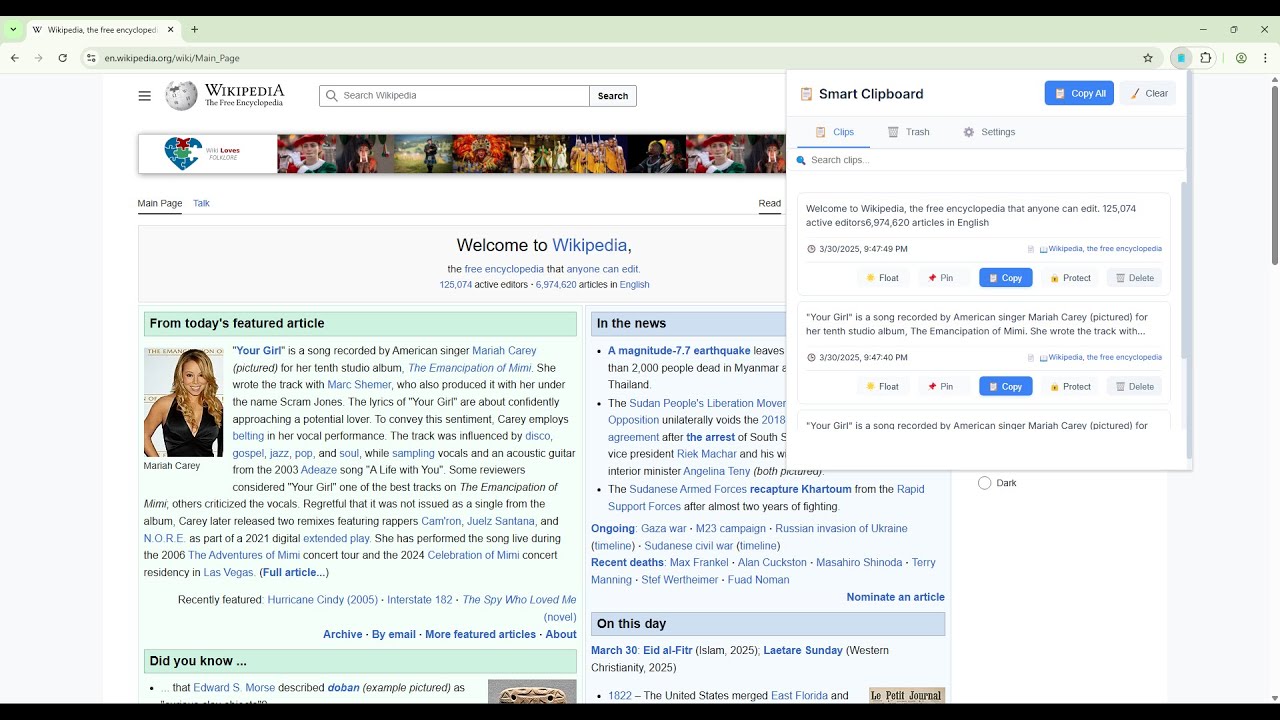Click the 'Nominate an article' link

(x=896, y=597)
